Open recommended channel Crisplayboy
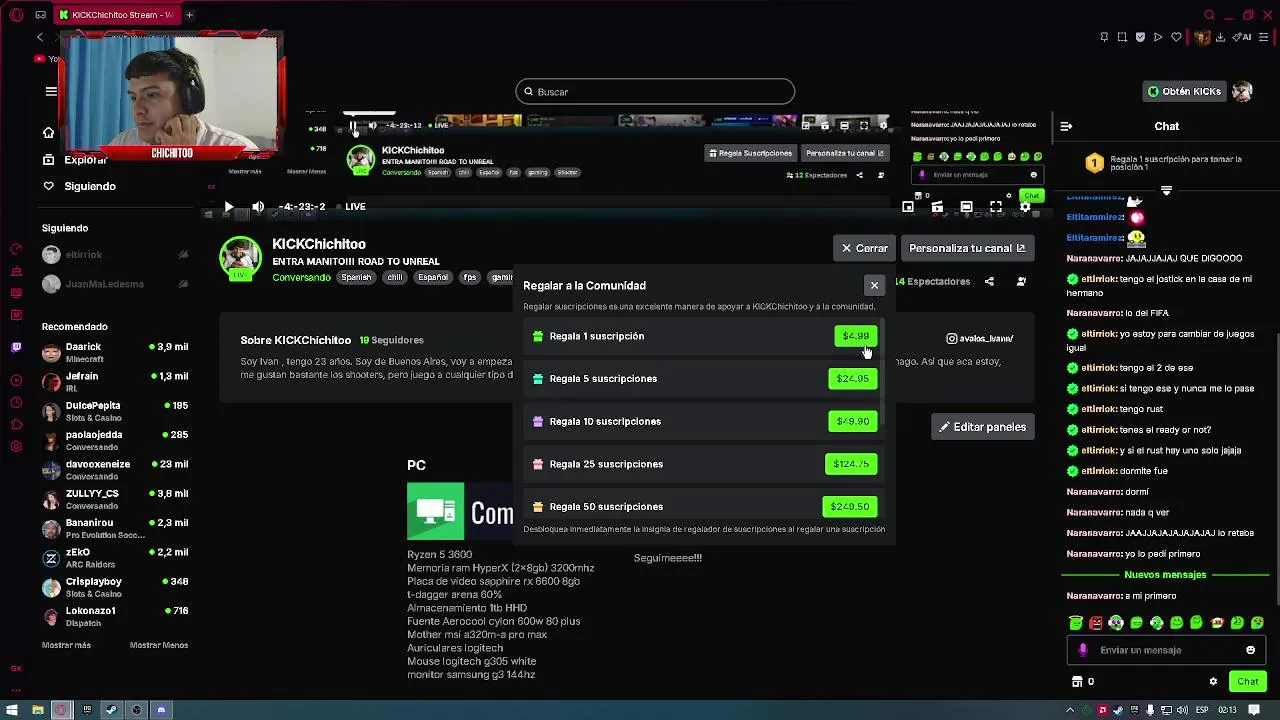The width and height of the screenshot is (1280, 720). (115, 587)
